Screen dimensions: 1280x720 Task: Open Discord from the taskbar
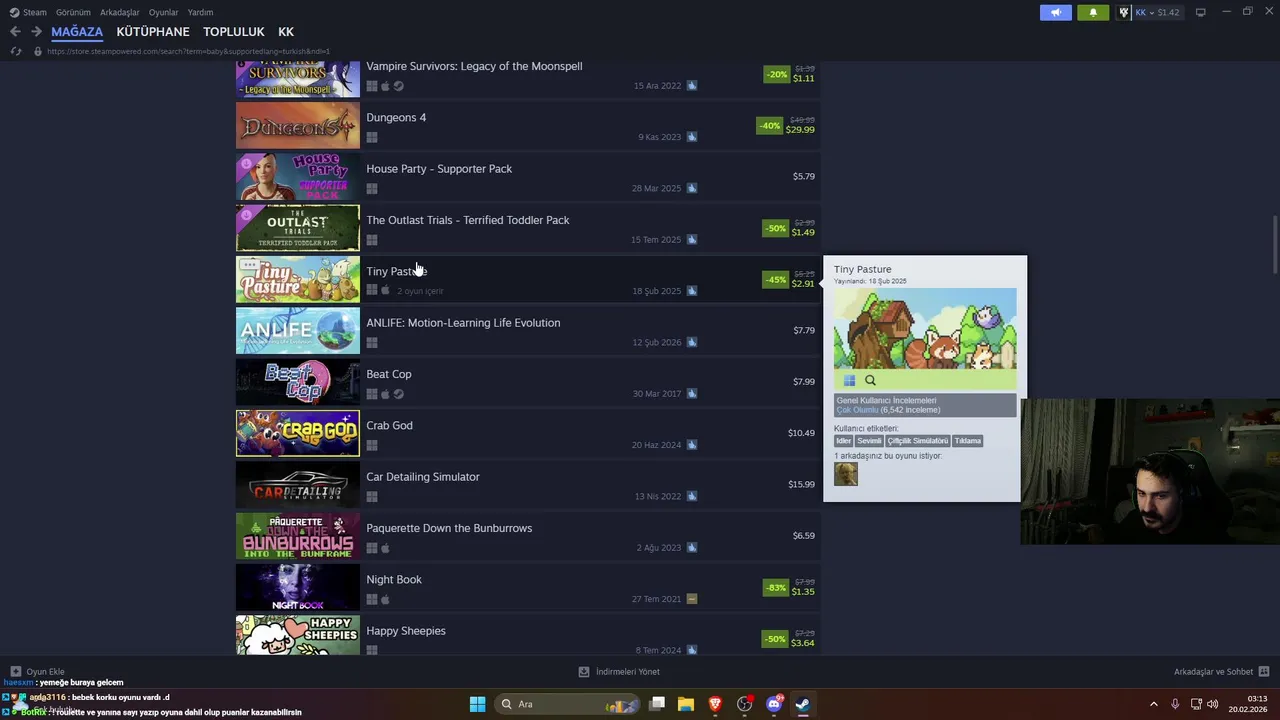coord(773,704)
